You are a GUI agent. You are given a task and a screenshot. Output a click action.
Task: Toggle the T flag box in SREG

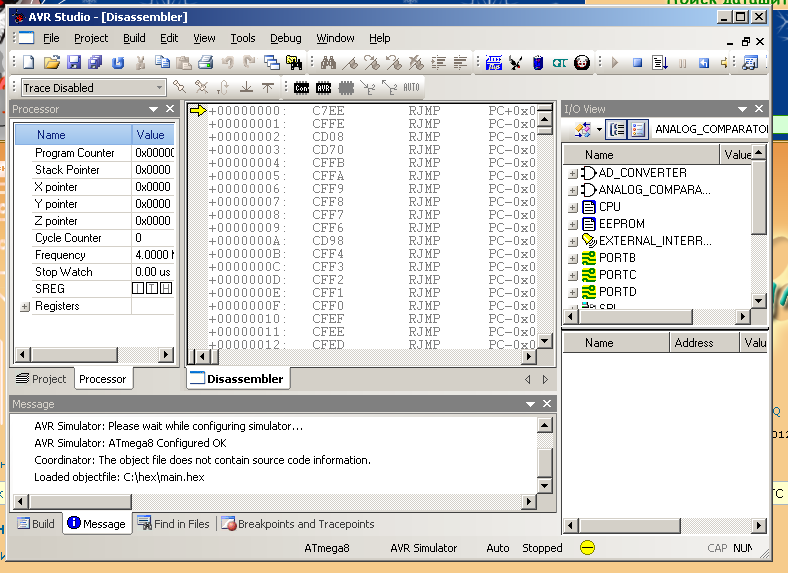coord(152,288)
